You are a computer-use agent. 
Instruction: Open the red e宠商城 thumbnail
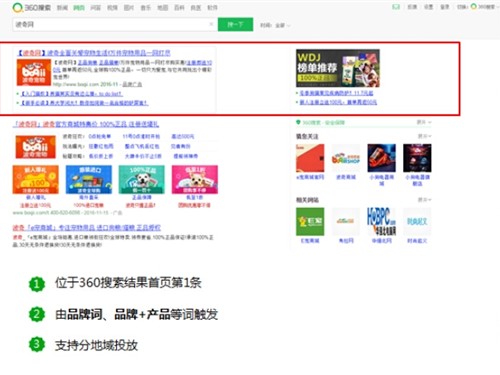click(x=310, y=158)
